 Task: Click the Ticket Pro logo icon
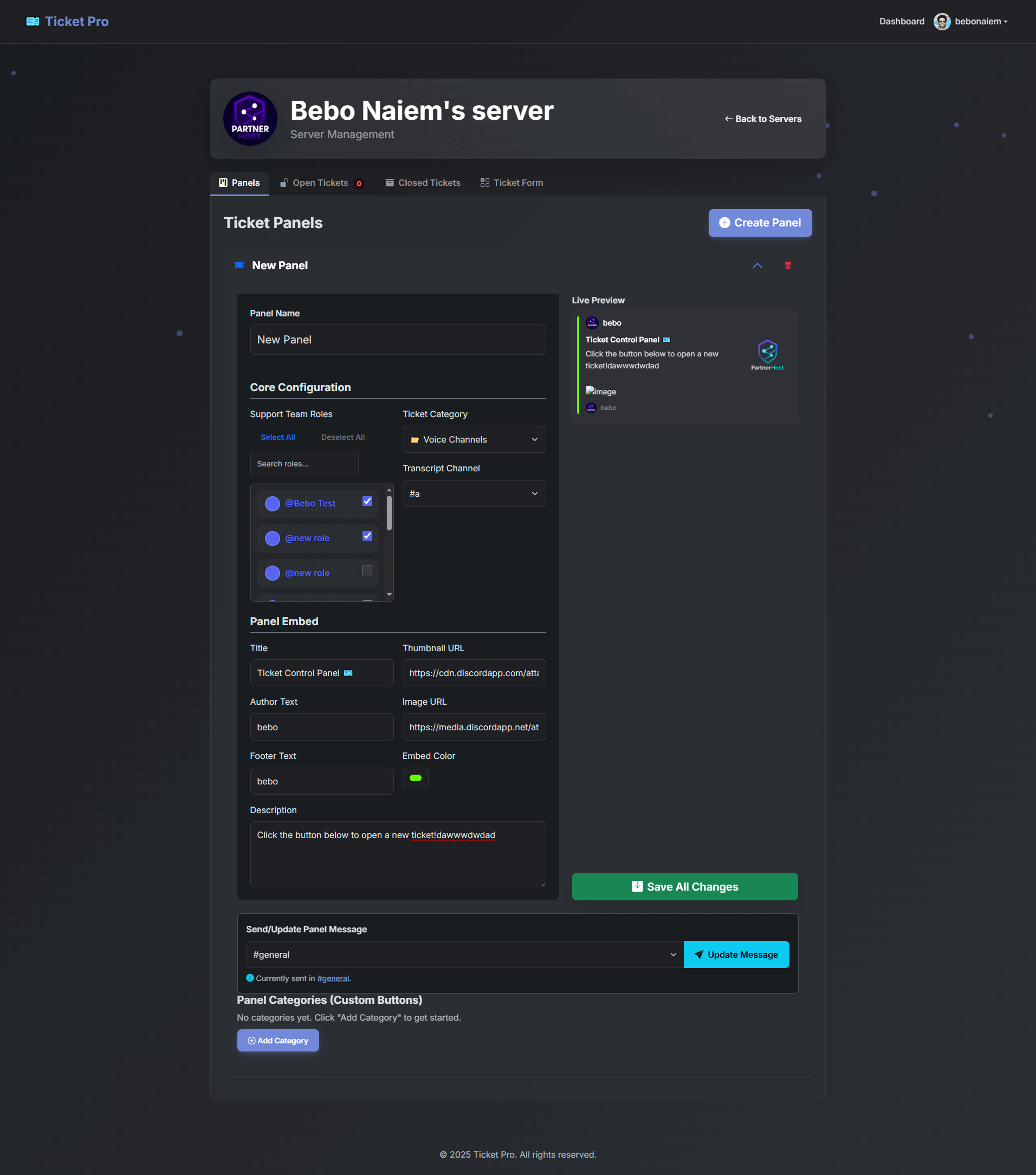click(33, 21)
